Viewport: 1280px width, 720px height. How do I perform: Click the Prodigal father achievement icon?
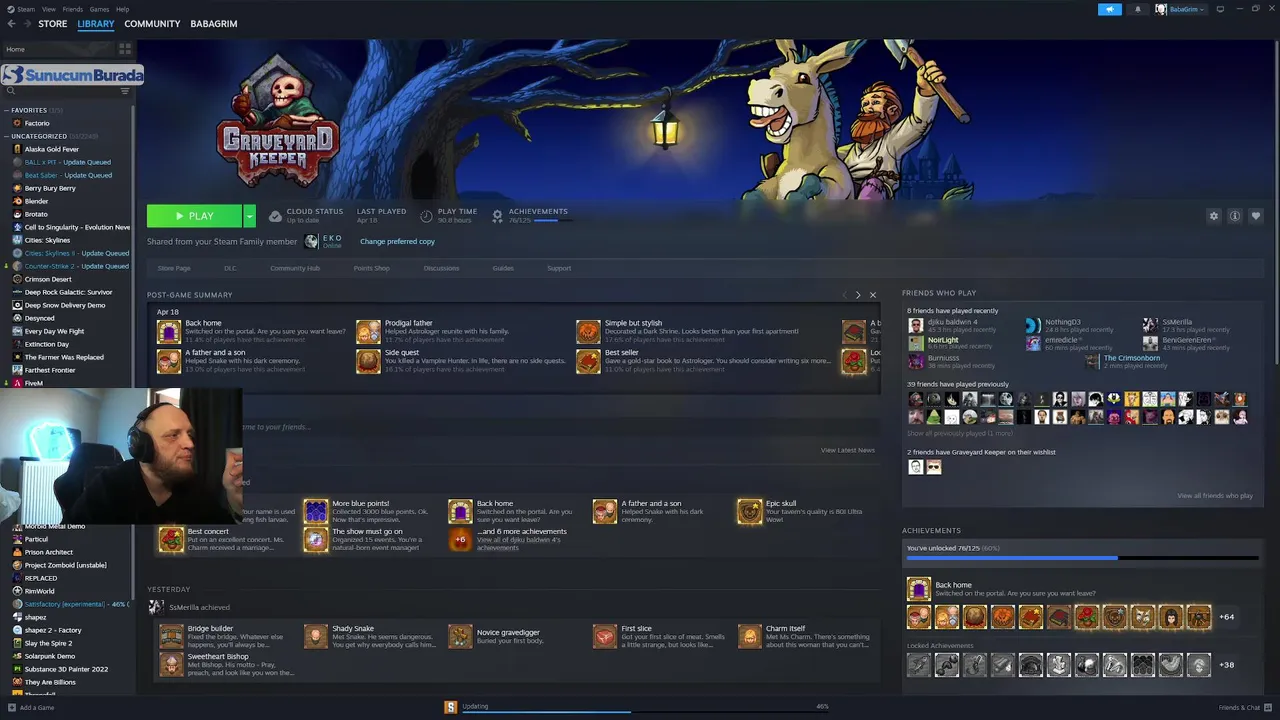[368, 332]
